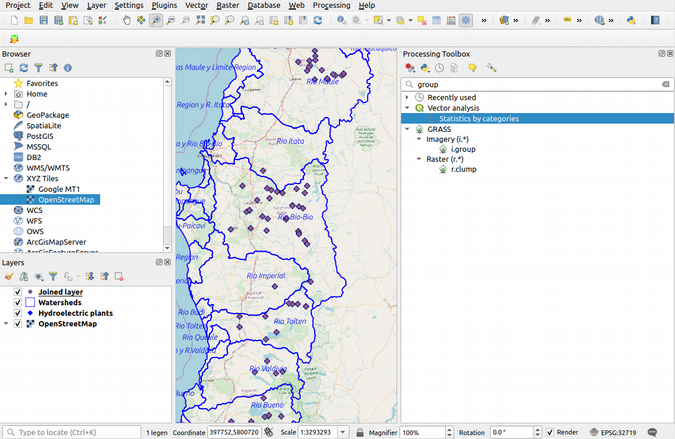Open Processing Toolbox history clock icon
Viewport: 675px width, 439px height.
[x=440, y=68]
